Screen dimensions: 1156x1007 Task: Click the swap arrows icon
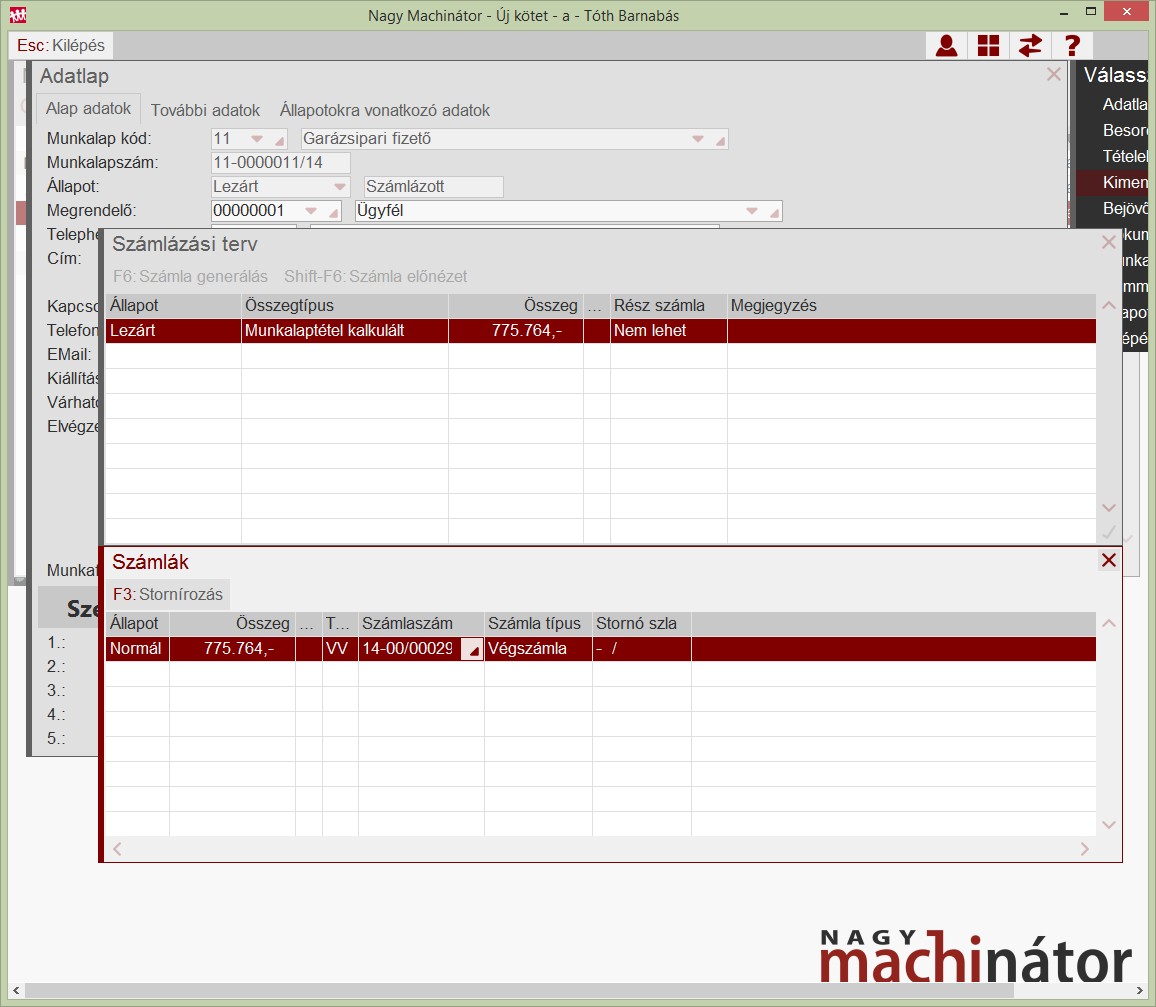[x=1030, y=46]
